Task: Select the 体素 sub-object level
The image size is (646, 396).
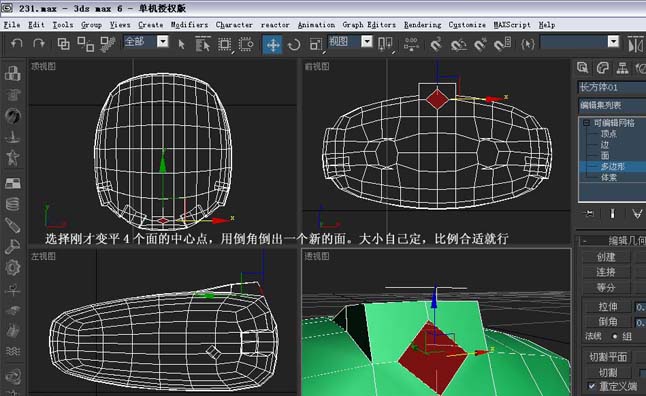Action: (609, 178)
